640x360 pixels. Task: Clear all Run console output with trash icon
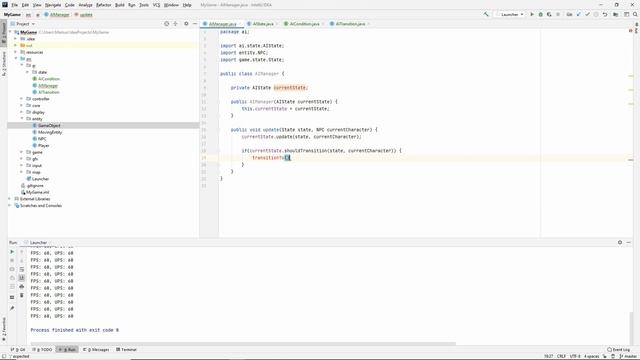22,295
